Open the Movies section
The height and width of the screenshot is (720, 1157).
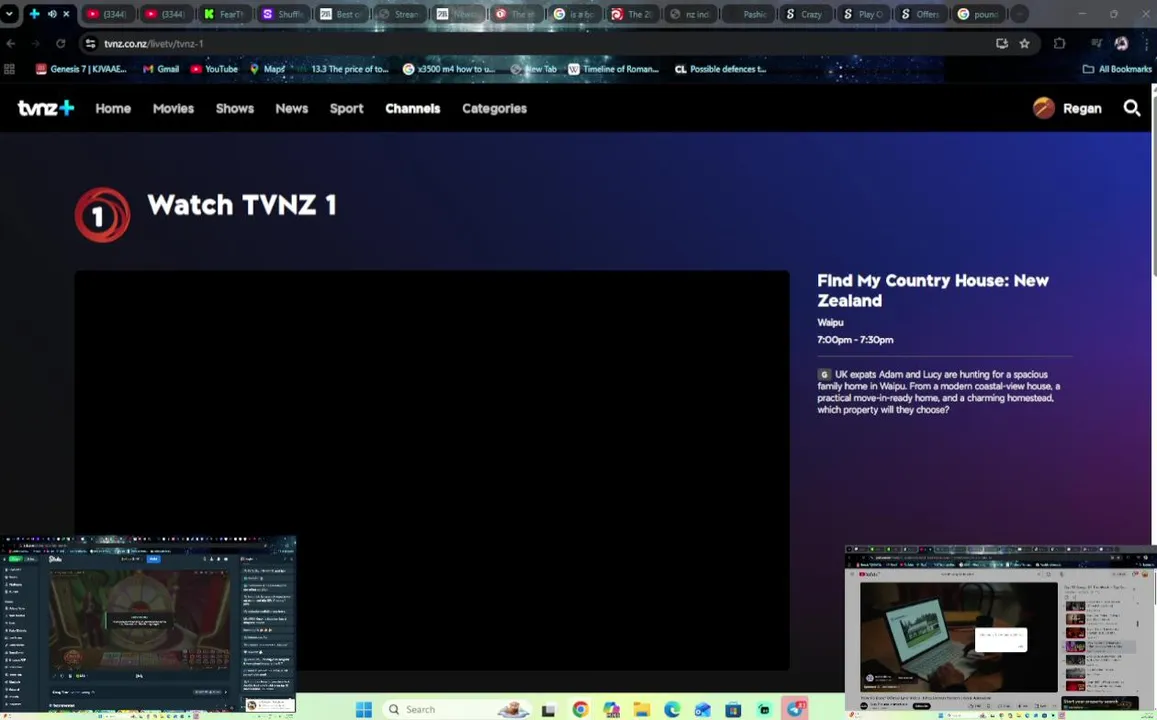pos(173,108)
